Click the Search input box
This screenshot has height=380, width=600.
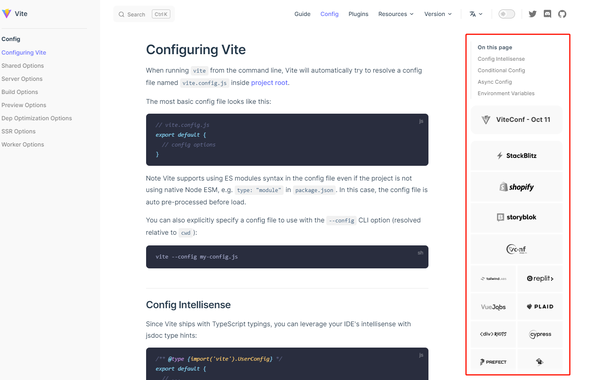coord(144,14)
